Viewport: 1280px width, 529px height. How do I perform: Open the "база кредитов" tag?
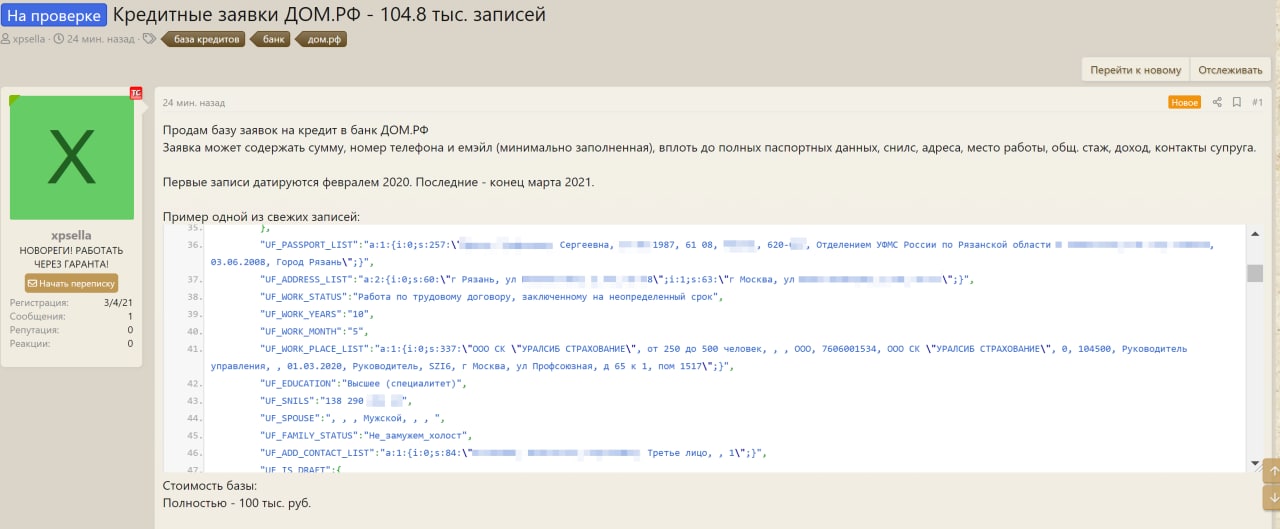tap(205, 39)
